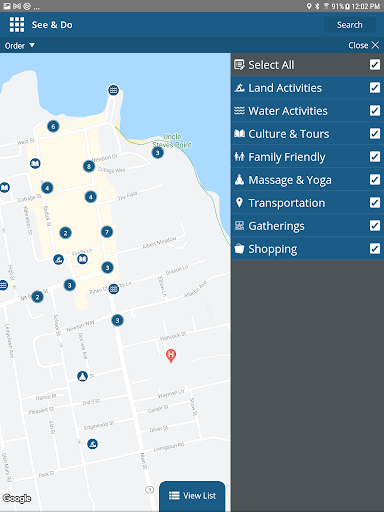Uncheck the Culture & Tours checkbox
Screen dimensions: 384x512
coord(375,134)
